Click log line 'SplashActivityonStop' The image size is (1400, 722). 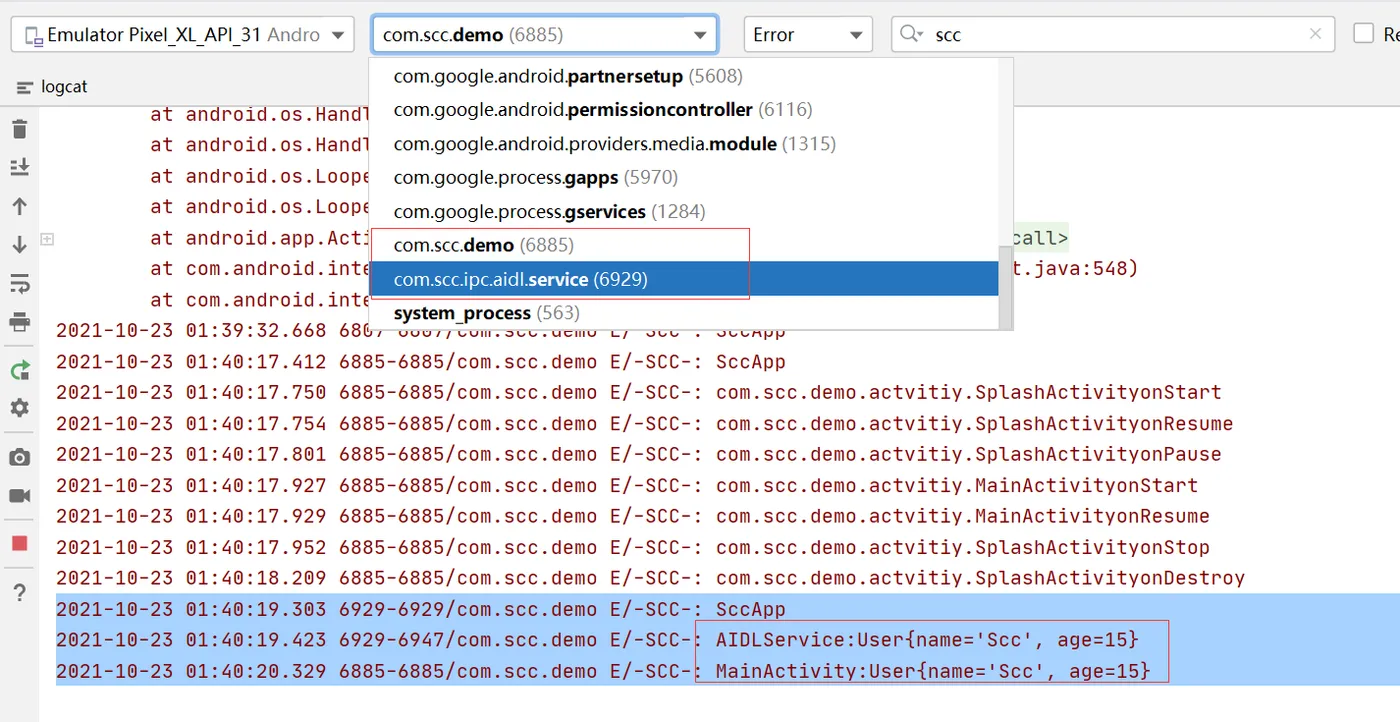click(633, 547)
